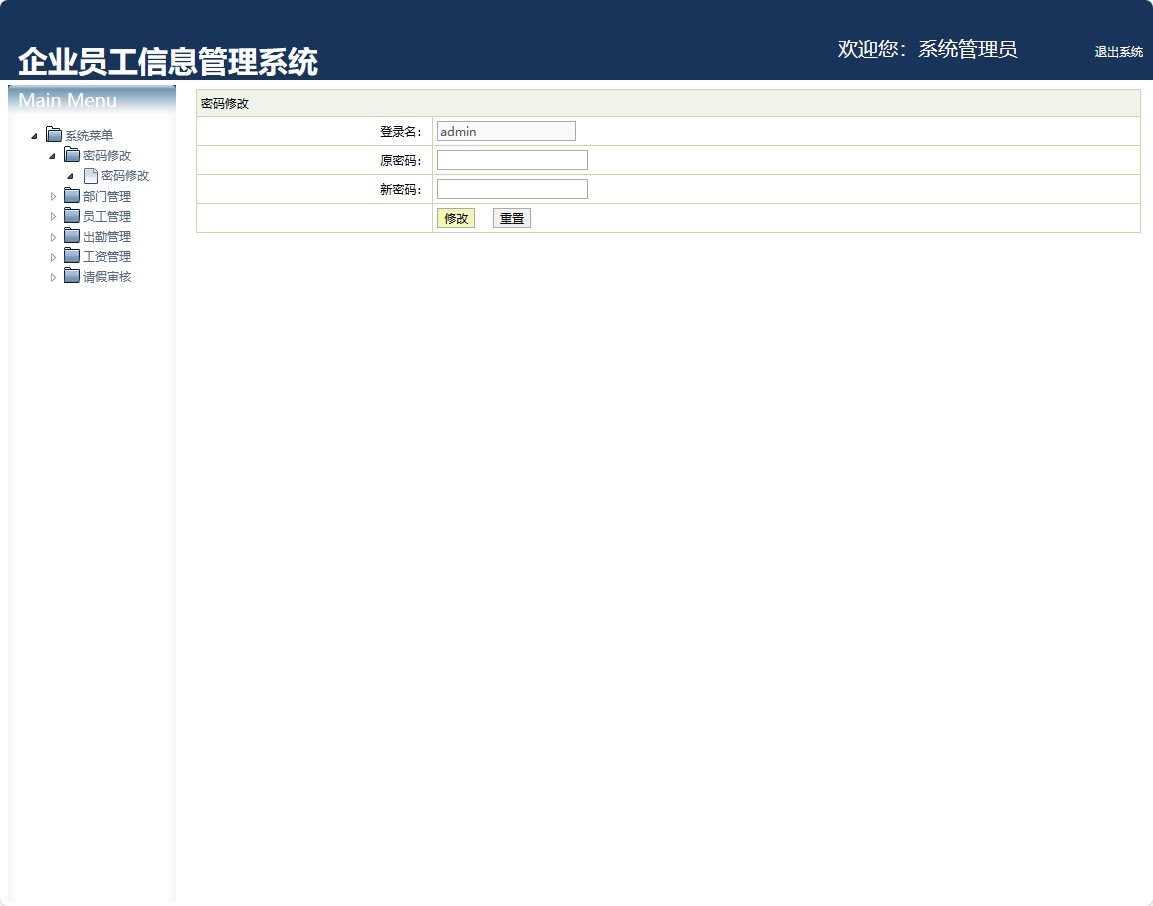Click the page icon beside nested 密码修改 item
Image resolution: width=1153 pixels, height=906 pixels.
tap(89, 175)
